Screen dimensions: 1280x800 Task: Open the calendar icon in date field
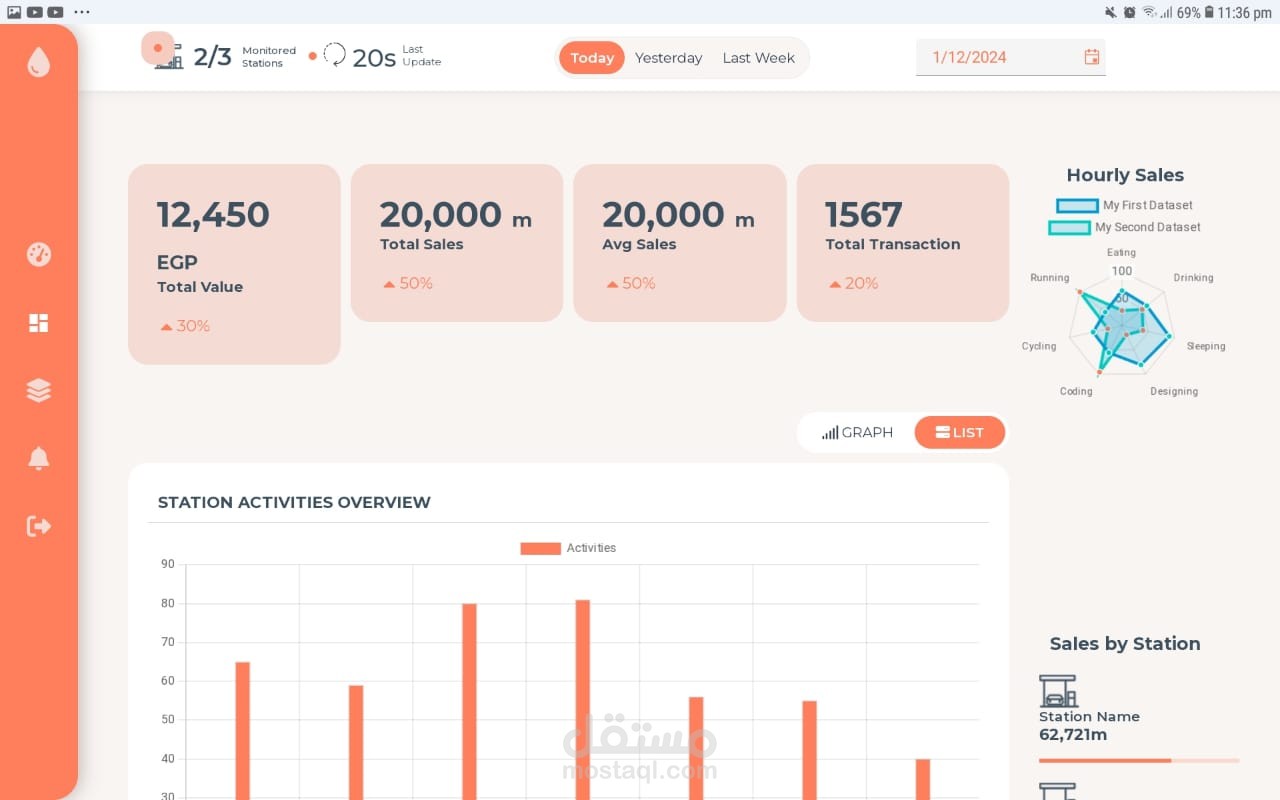[1092, 57]
